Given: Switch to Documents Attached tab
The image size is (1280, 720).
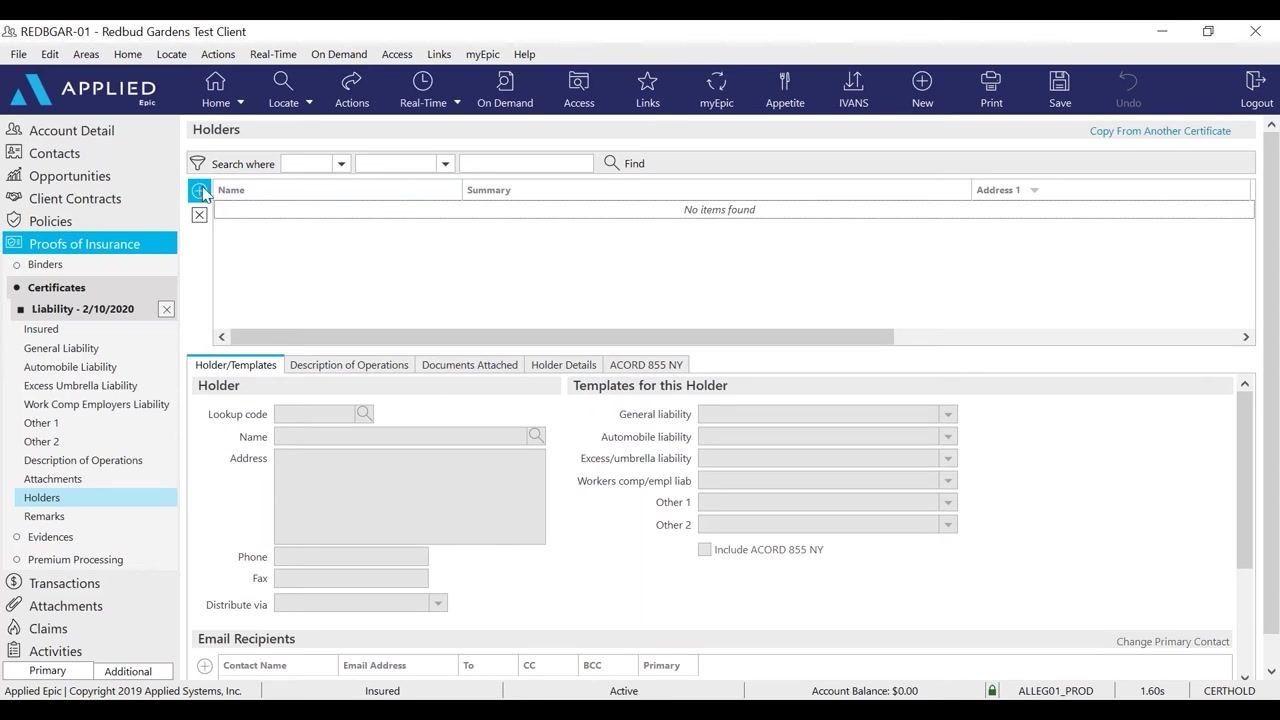Looking at the screenshot, I should click(x=470, y=365).
